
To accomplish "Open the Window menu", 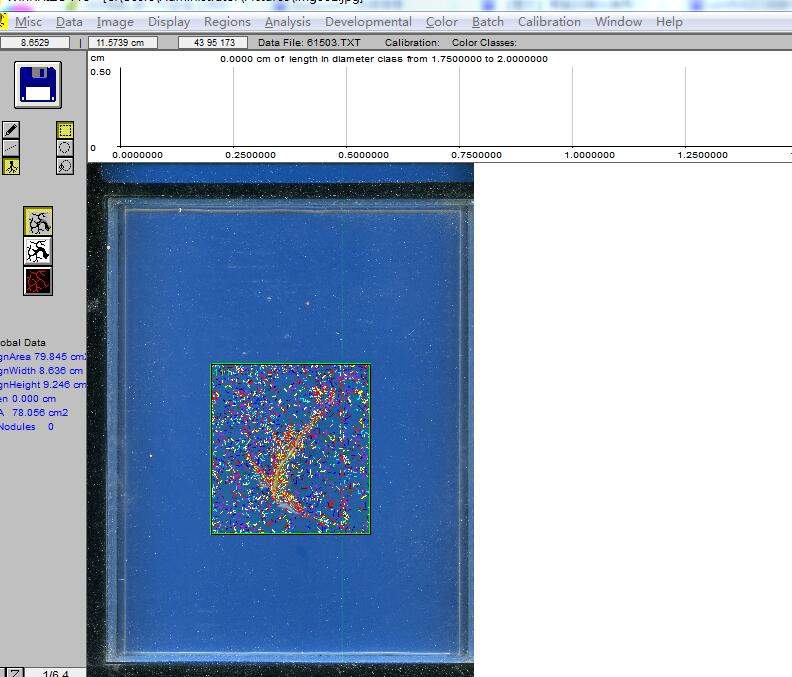I will click(618, 22).
